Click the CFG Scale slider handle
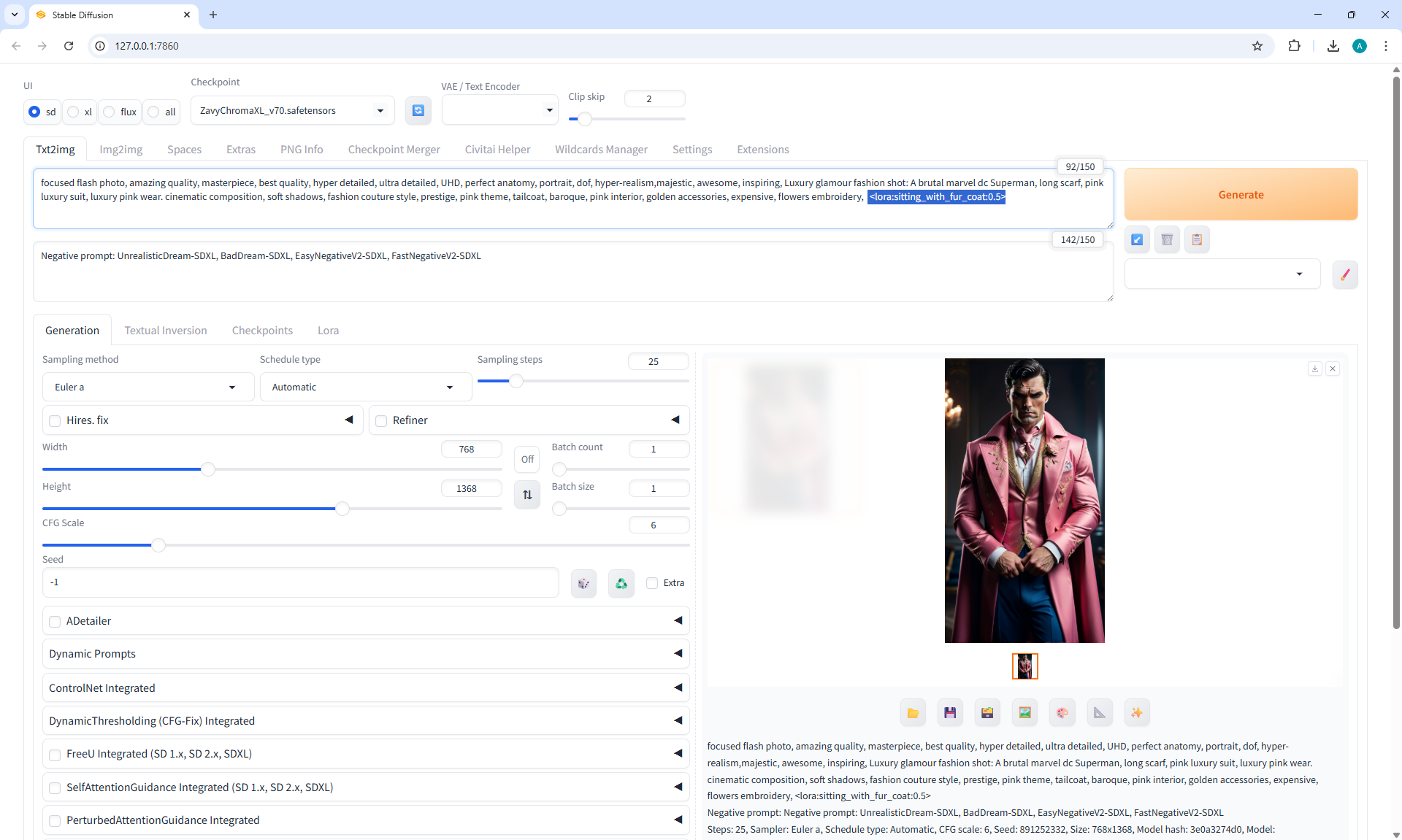Screen dimensions: 1402x840 158,544
